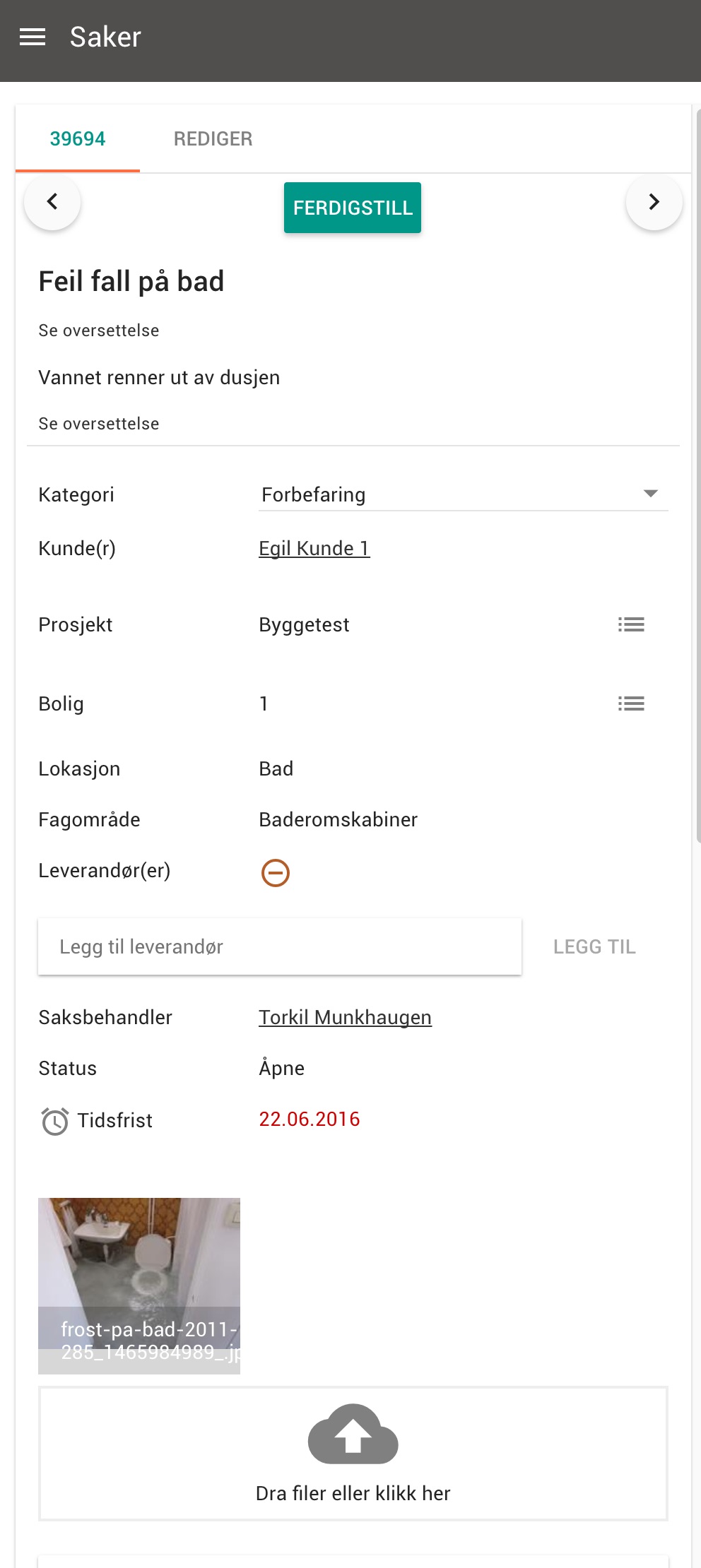
Task: Show translation under Feil fall på bad
Action: tap(99, 331)
